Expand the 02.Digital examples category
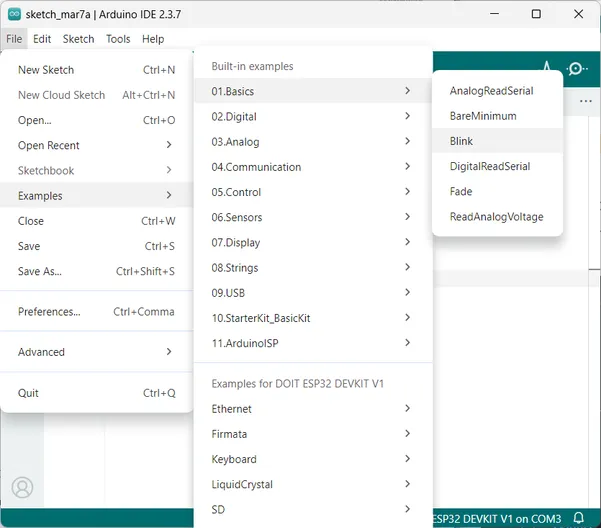601x528 pixels. (313, 116)
